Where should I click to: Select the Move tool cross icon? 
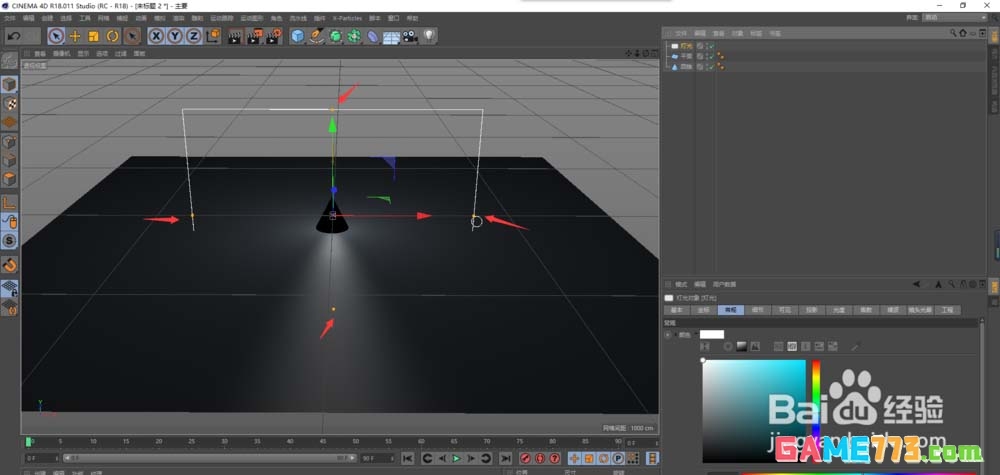75,36
